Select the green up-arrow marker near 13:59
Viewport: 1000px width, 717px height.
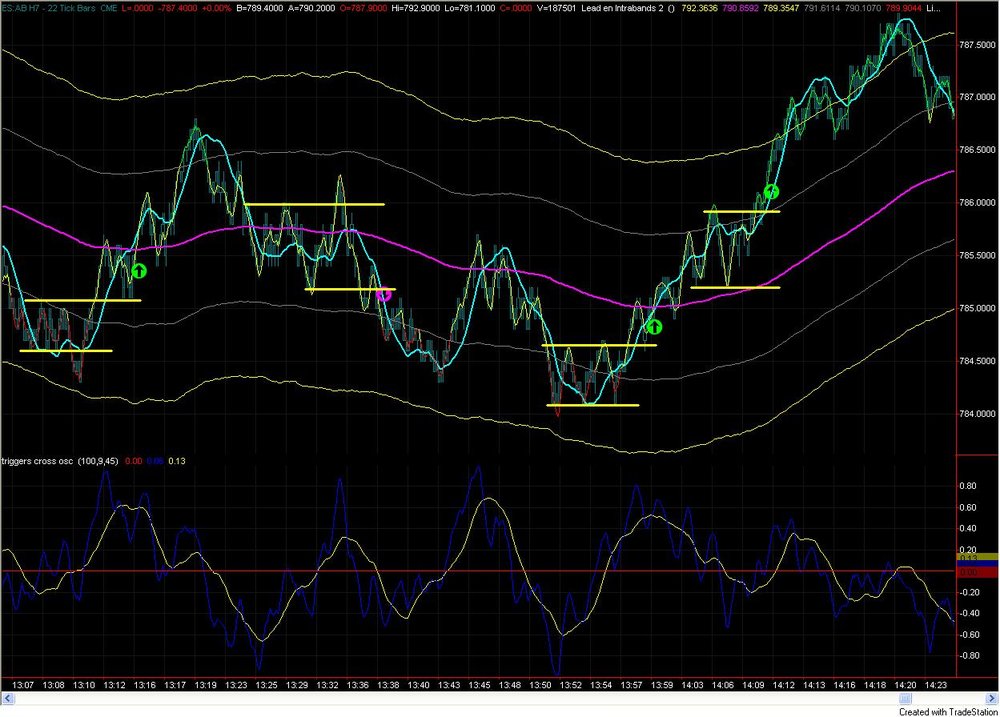(654, 327)
